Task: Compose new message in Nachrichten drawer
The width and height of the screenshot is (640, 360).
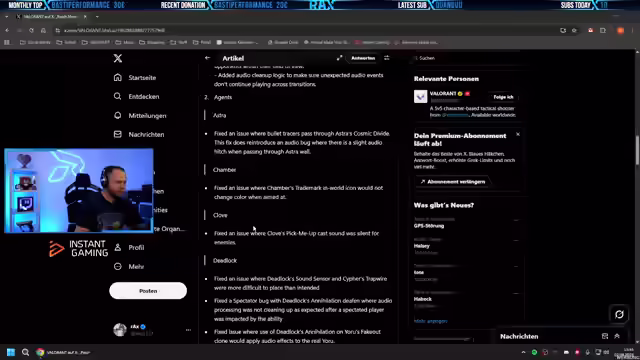Action: [x=605, y=336]
